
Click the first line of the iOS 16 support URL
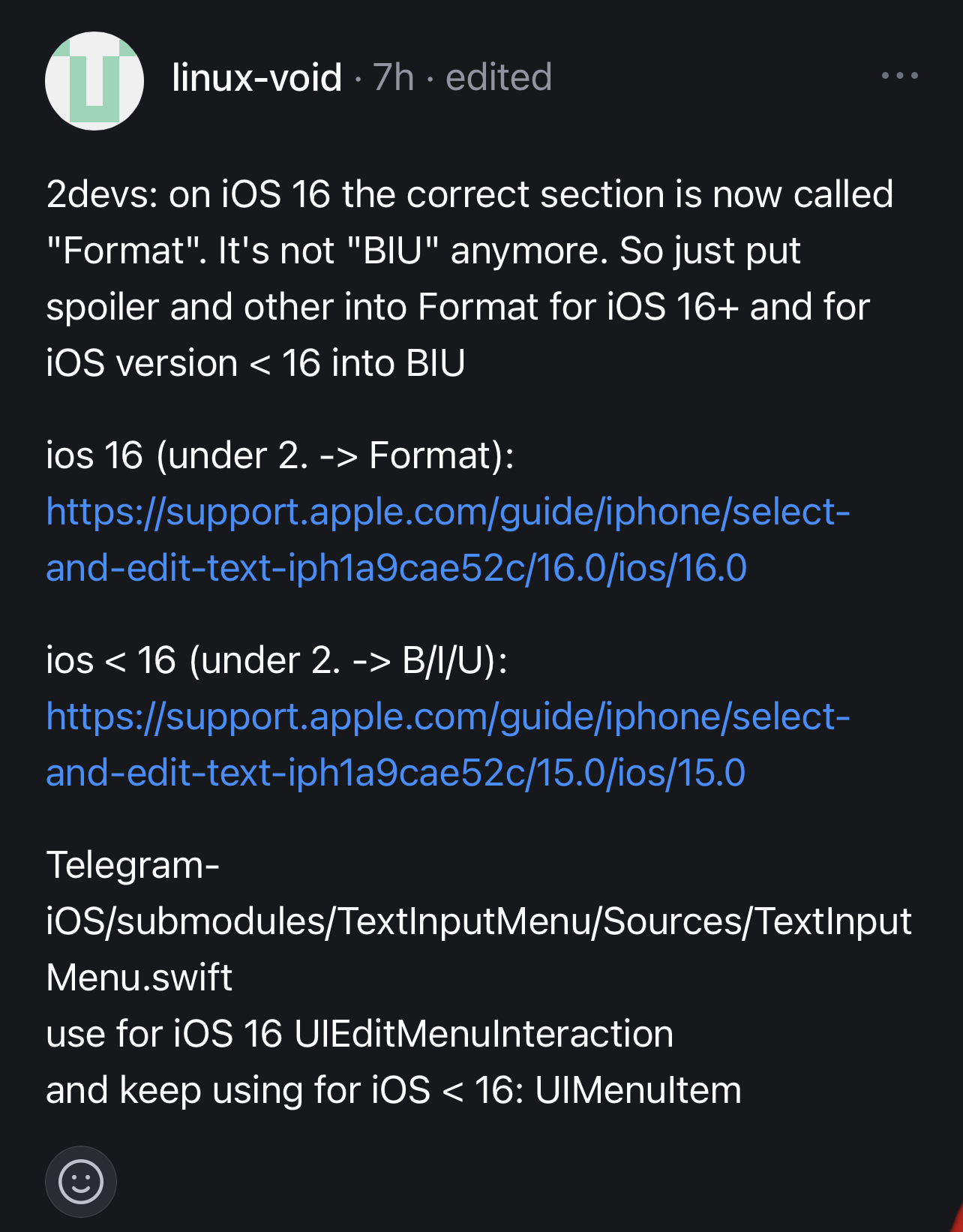pos(448,512)
